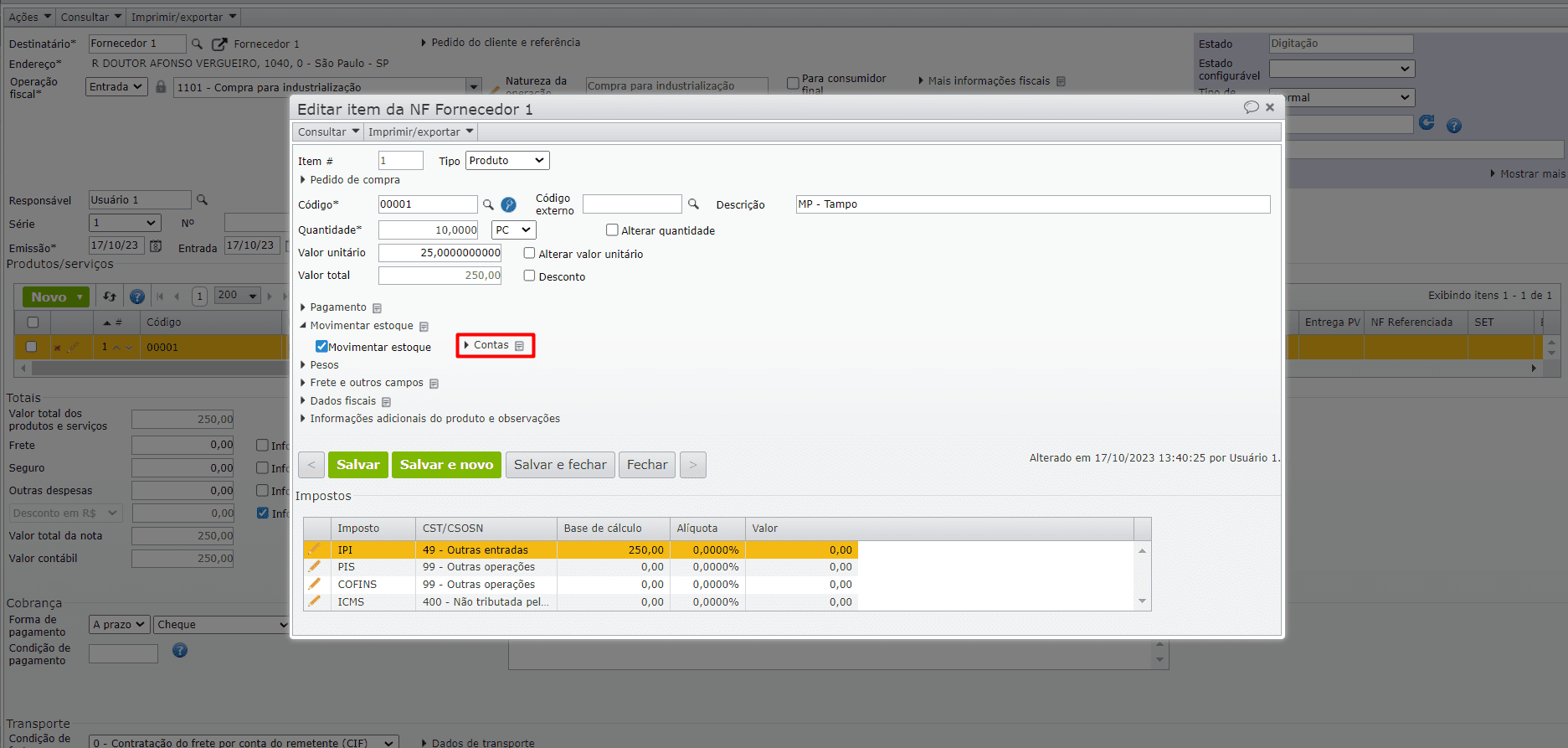Open Fornecedor 1 record via external link icon
Screen dimensions: 1568x748
219,44
